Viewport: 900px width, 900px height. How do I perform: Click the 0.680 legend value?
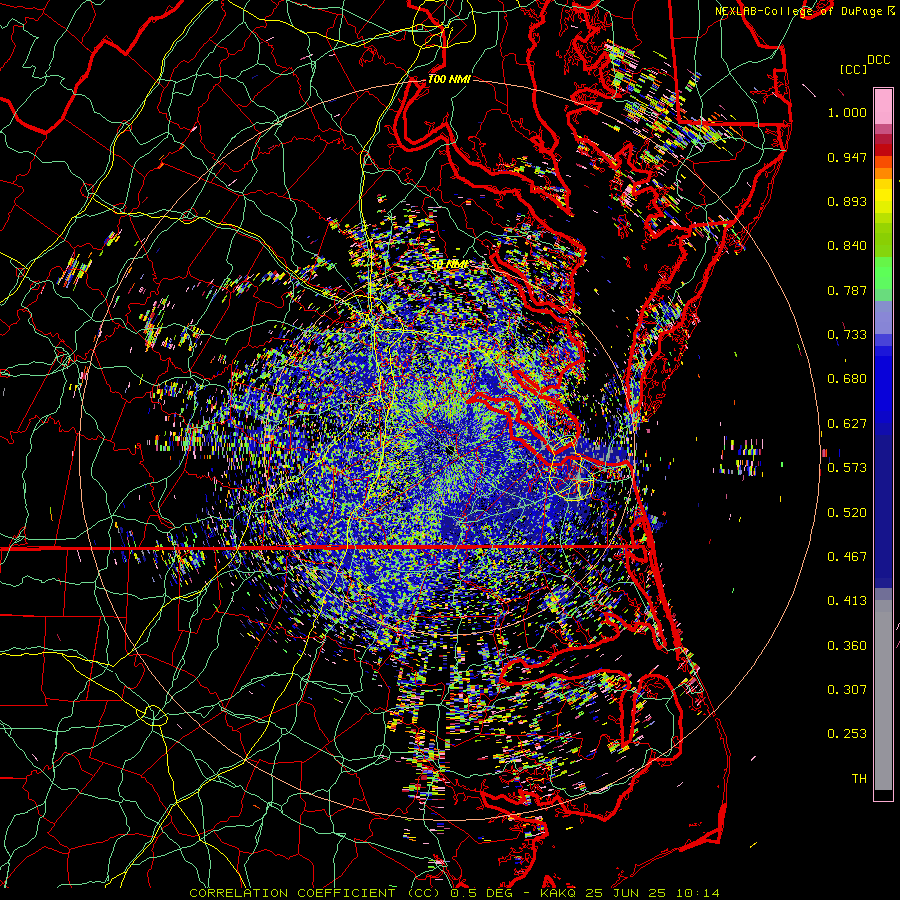click(x=847, y=379)
